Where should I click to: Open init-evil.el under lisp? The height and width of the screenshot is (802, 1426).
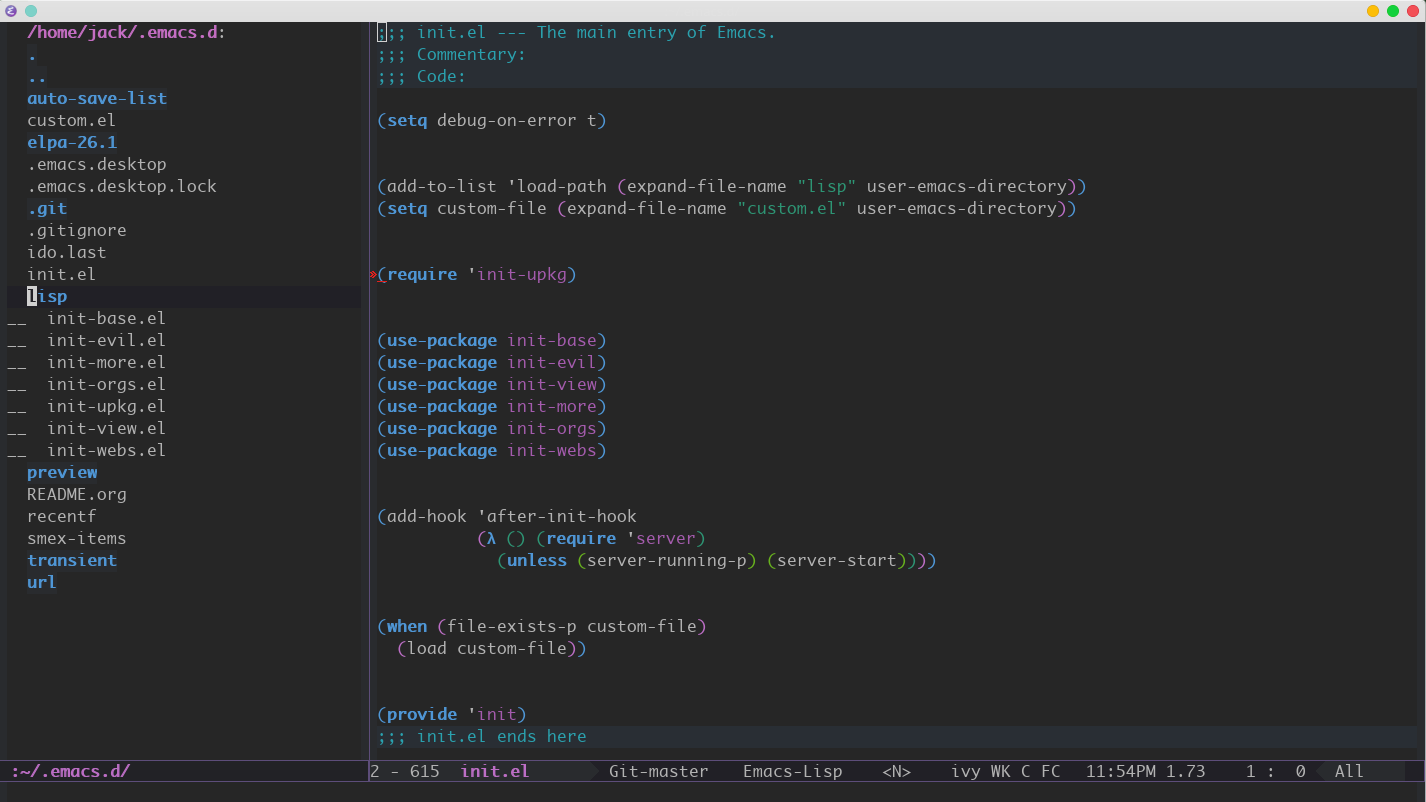click(x=106, y=340)
